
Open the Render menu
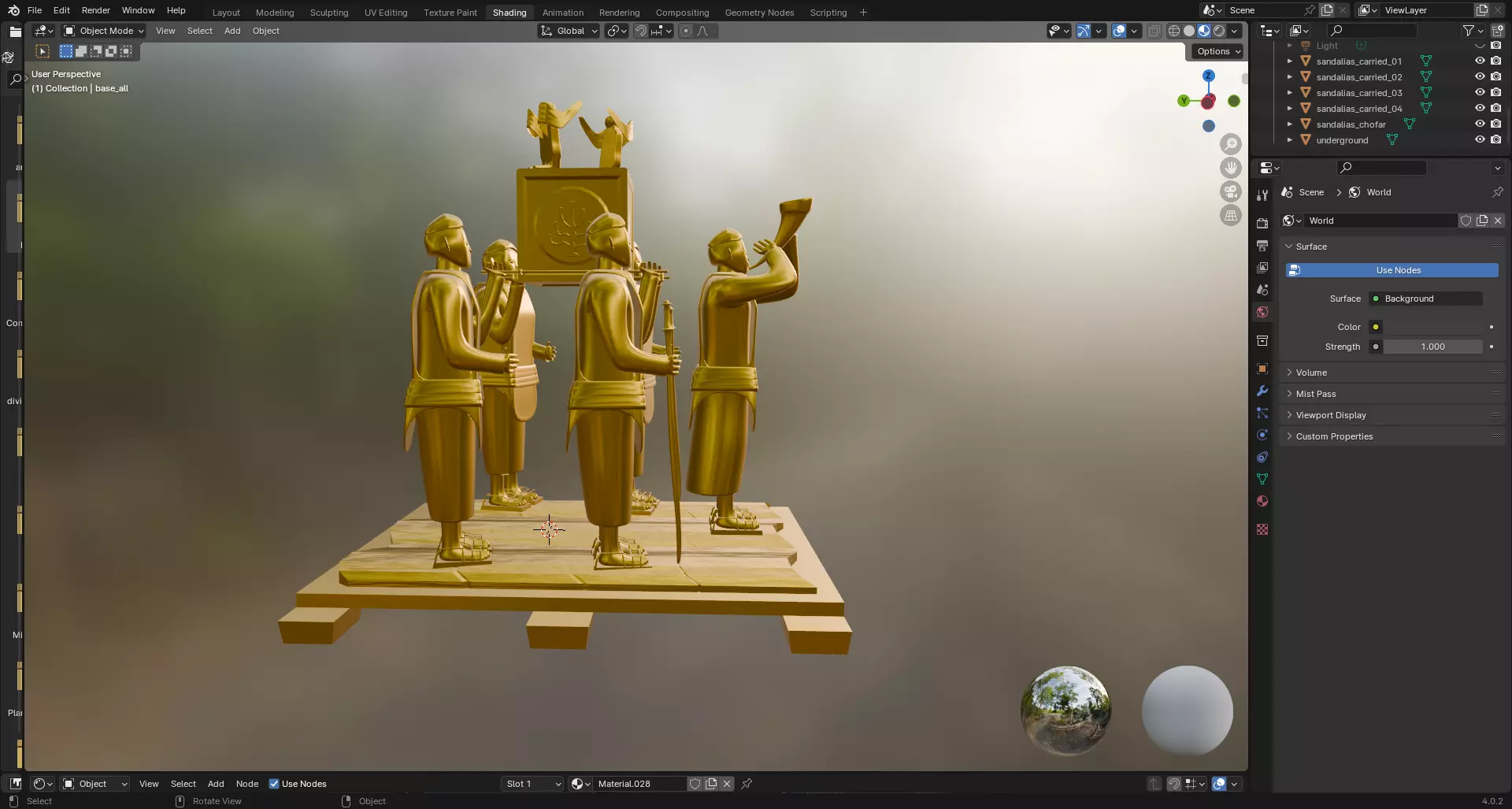[x=96, y=10]
